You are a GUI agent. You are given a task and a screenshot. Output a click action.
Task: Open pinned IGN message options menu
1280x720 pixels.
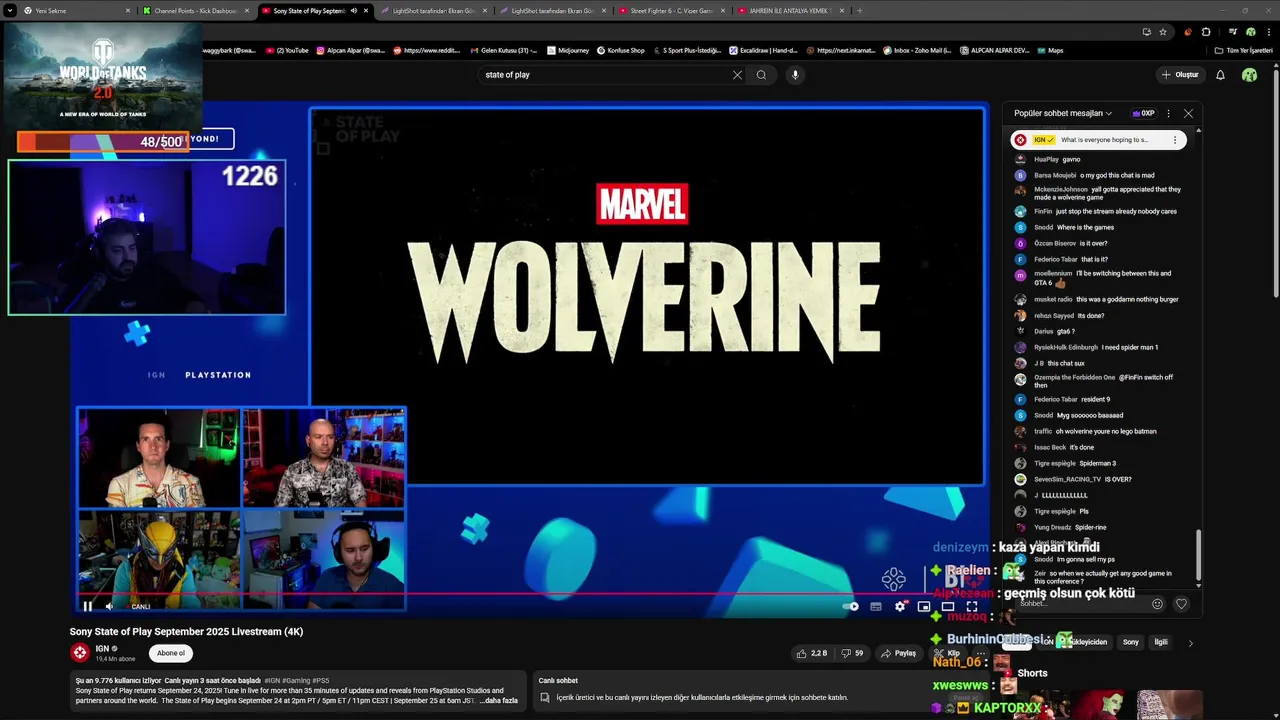pyautogui.click(x=1175, y=140)
